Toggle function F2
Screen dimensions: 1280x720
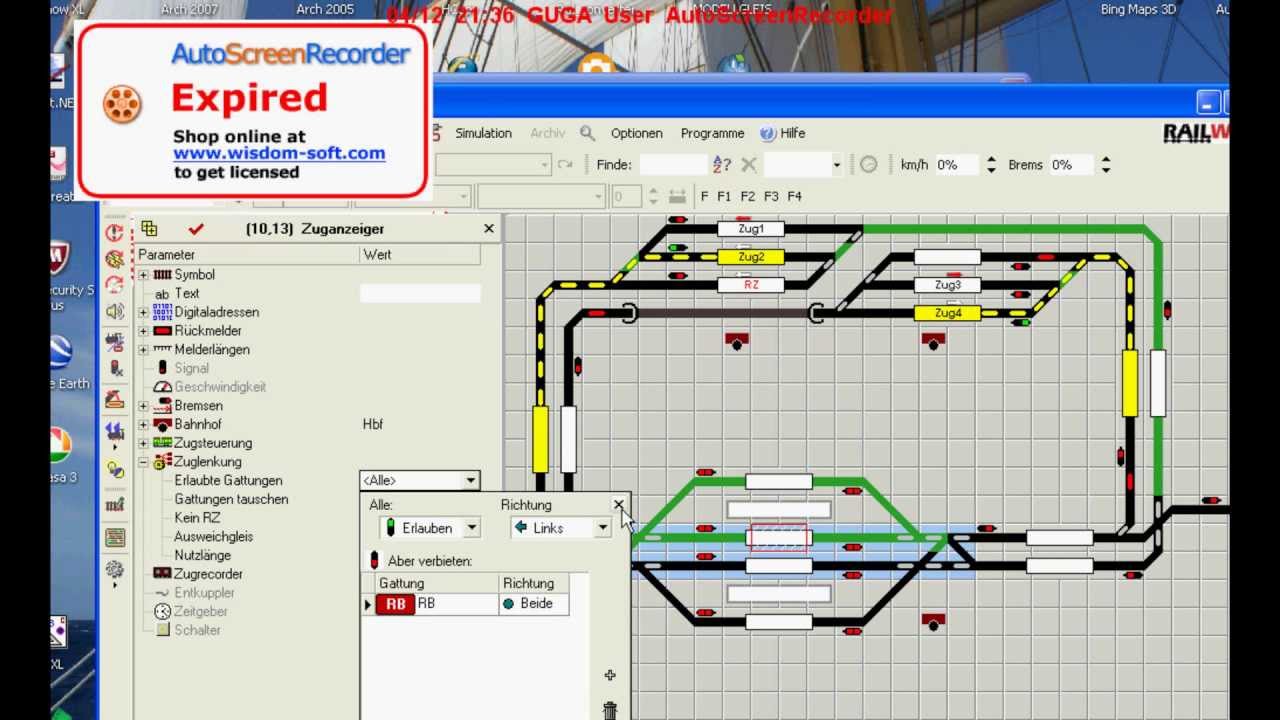point(747,196)
